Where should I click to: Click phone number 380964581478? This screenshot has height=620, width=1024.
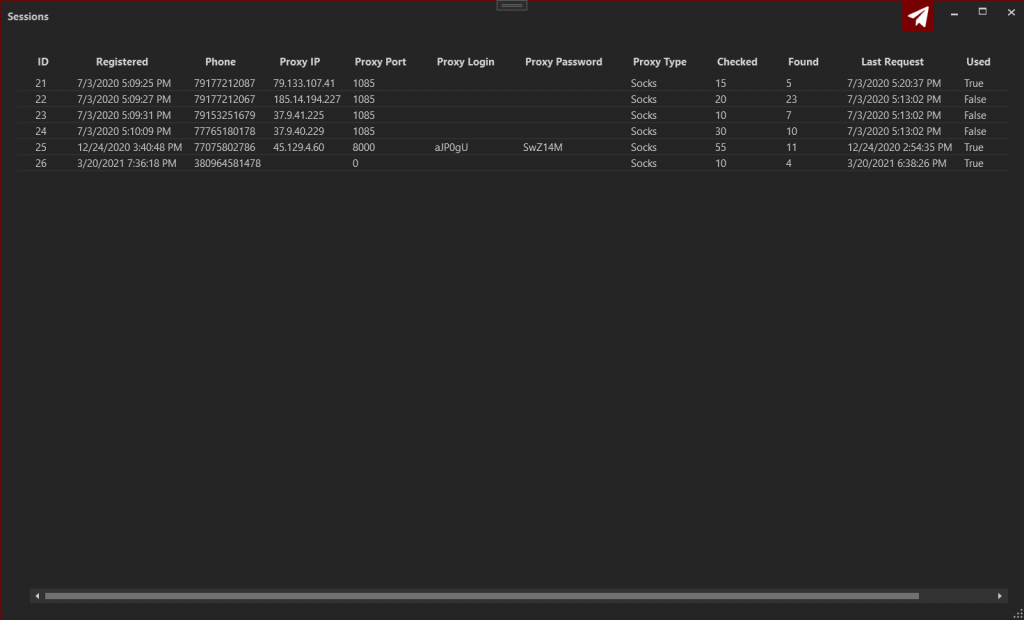click(227, 163)
